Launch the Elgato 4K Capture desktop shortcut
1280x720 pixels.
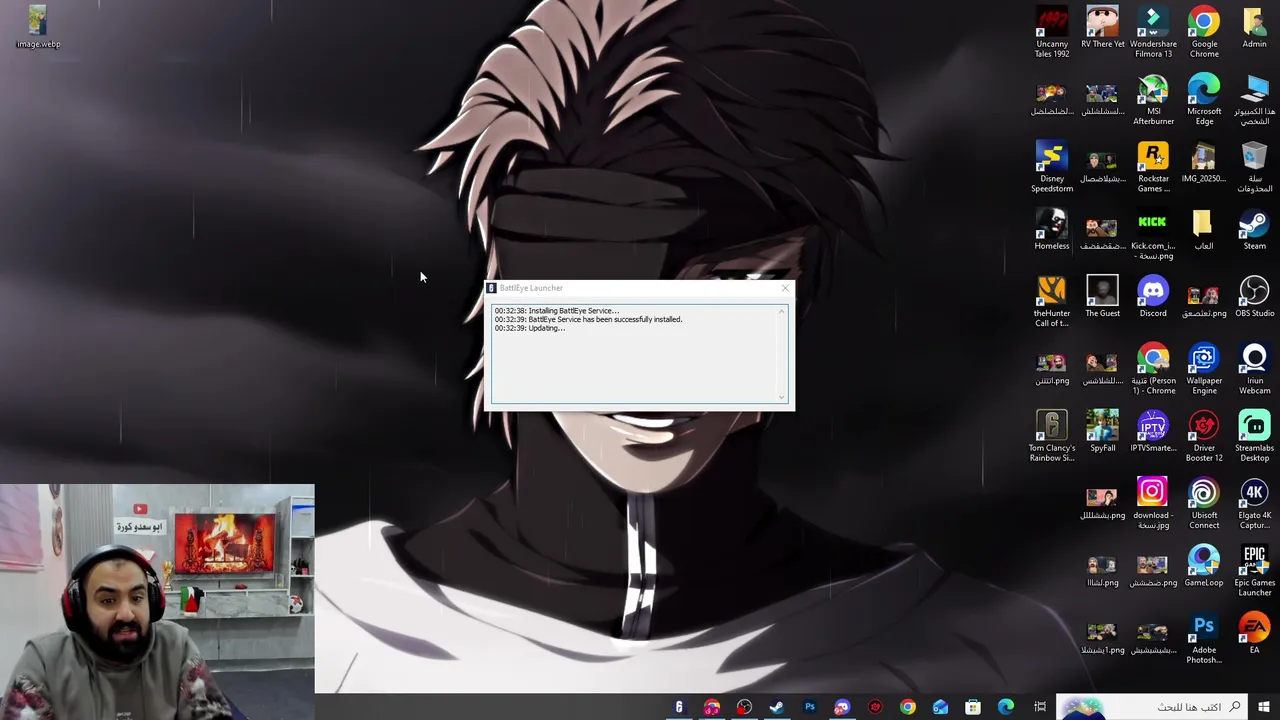pos(1254,503)
